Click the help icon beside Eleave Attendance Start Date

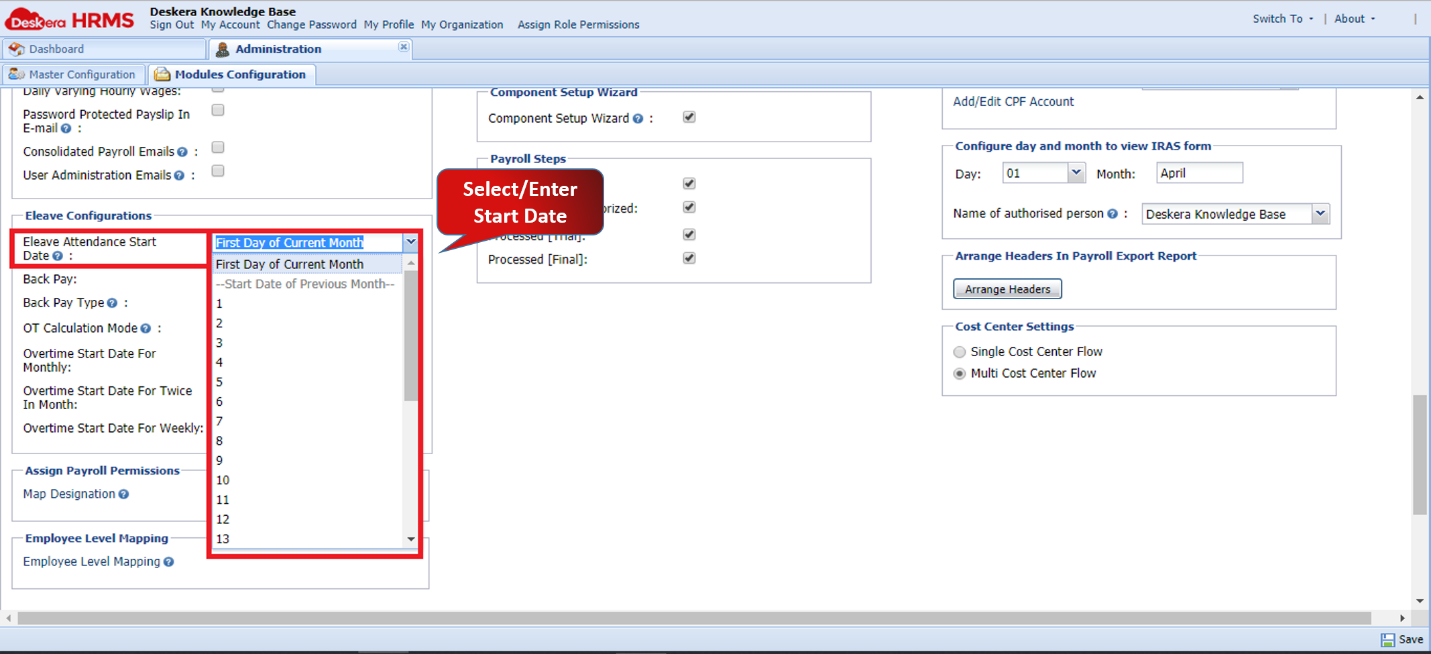tap(57, 256)
